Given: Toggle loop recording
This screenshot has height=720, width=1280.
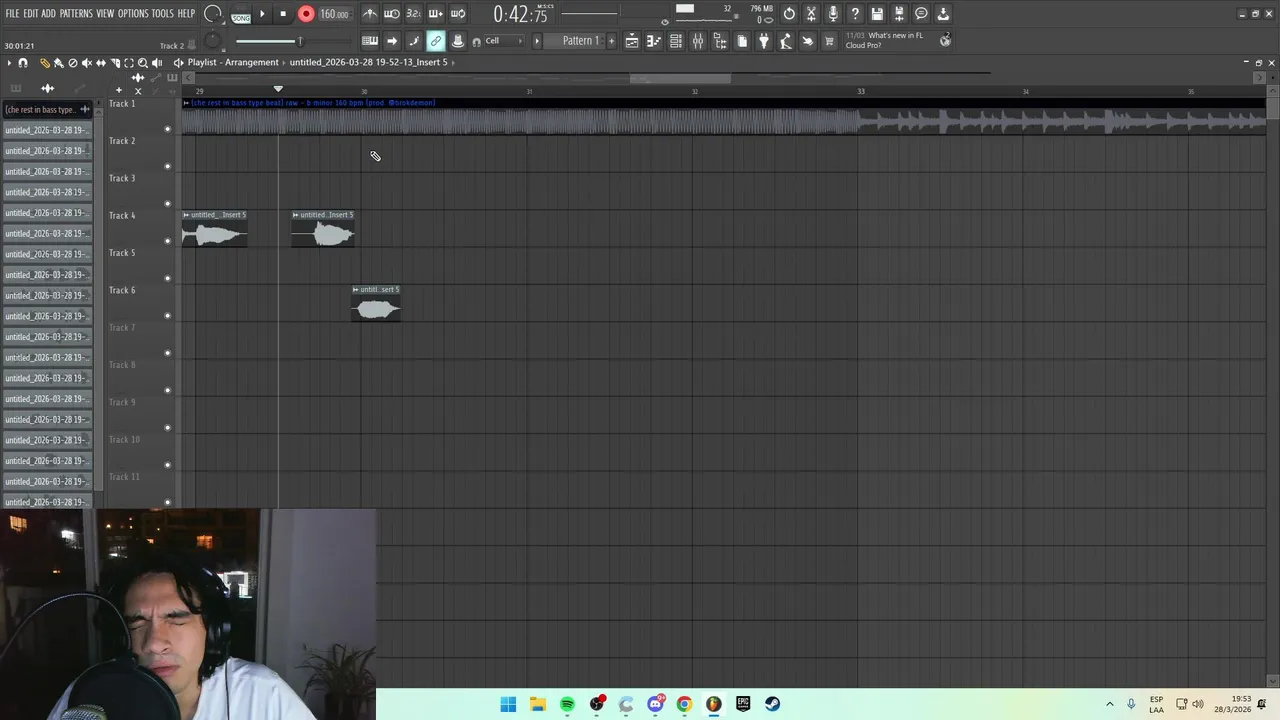Looking at the screenshot, I should point(458,14).
